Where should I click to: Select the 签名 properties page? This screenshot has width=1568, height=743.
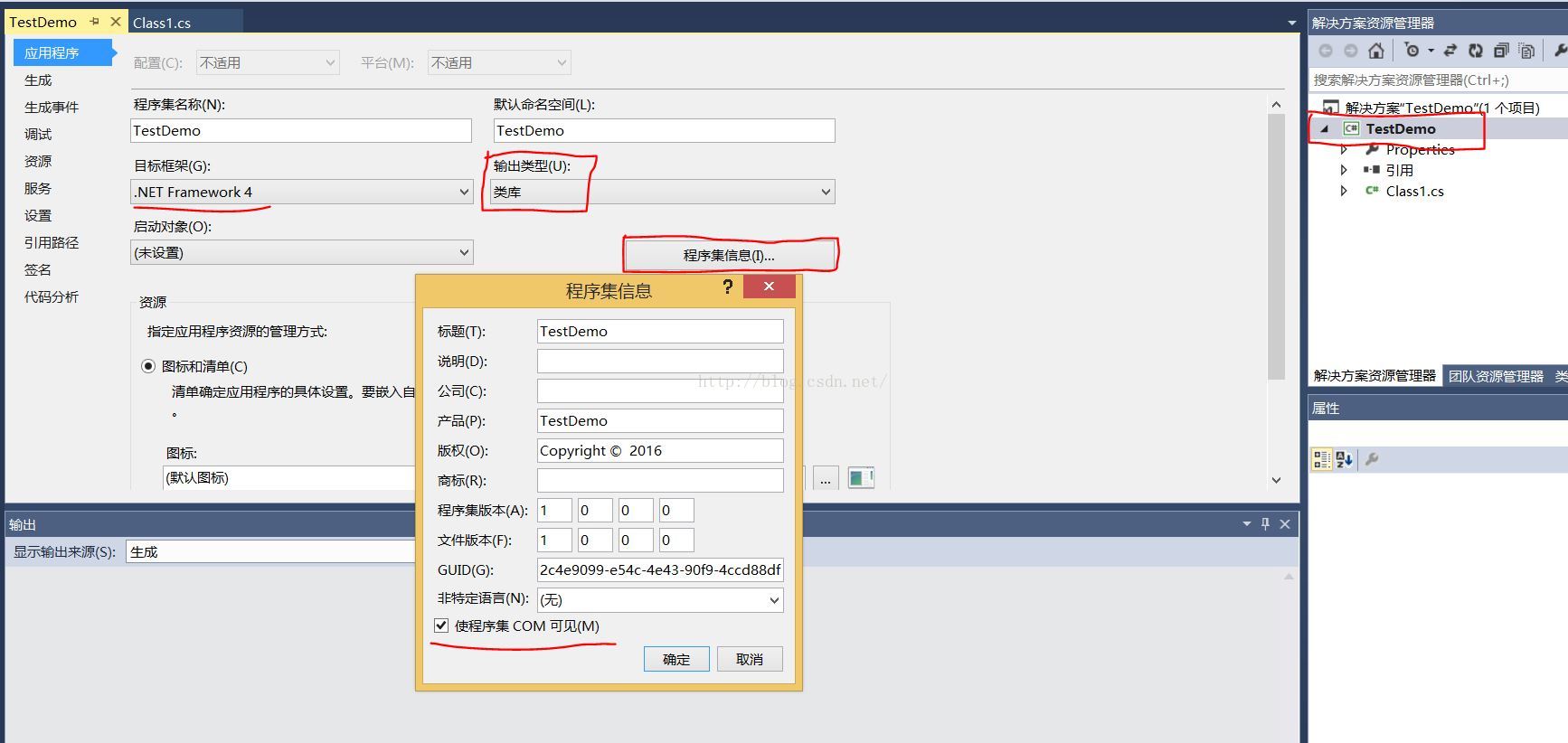point(38,270)
